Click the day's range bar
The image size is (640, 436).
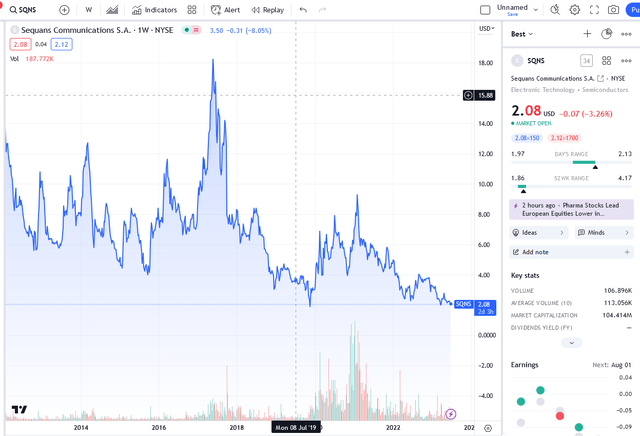[571, 162]
